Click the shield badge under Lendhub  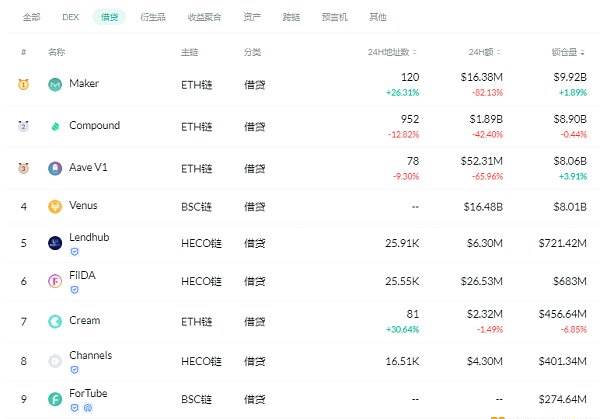[x=75, y=252]
